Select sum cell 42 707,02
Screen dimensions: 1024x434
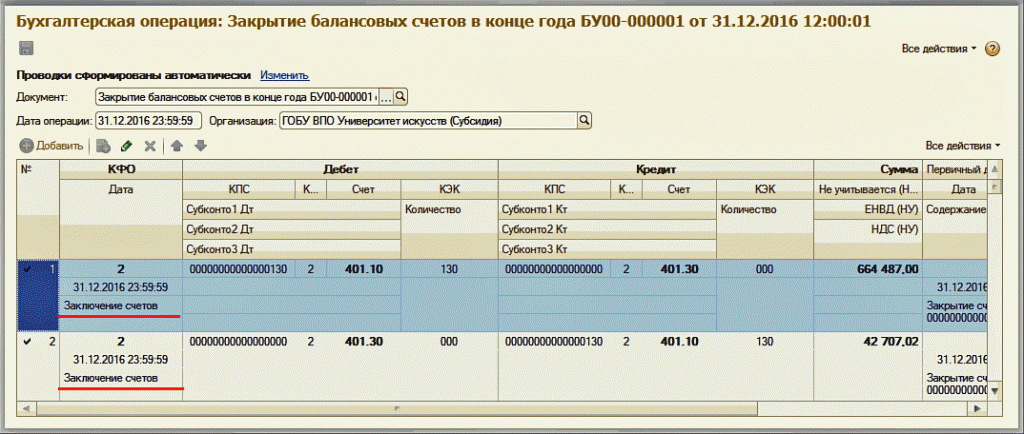click(868, 341)
